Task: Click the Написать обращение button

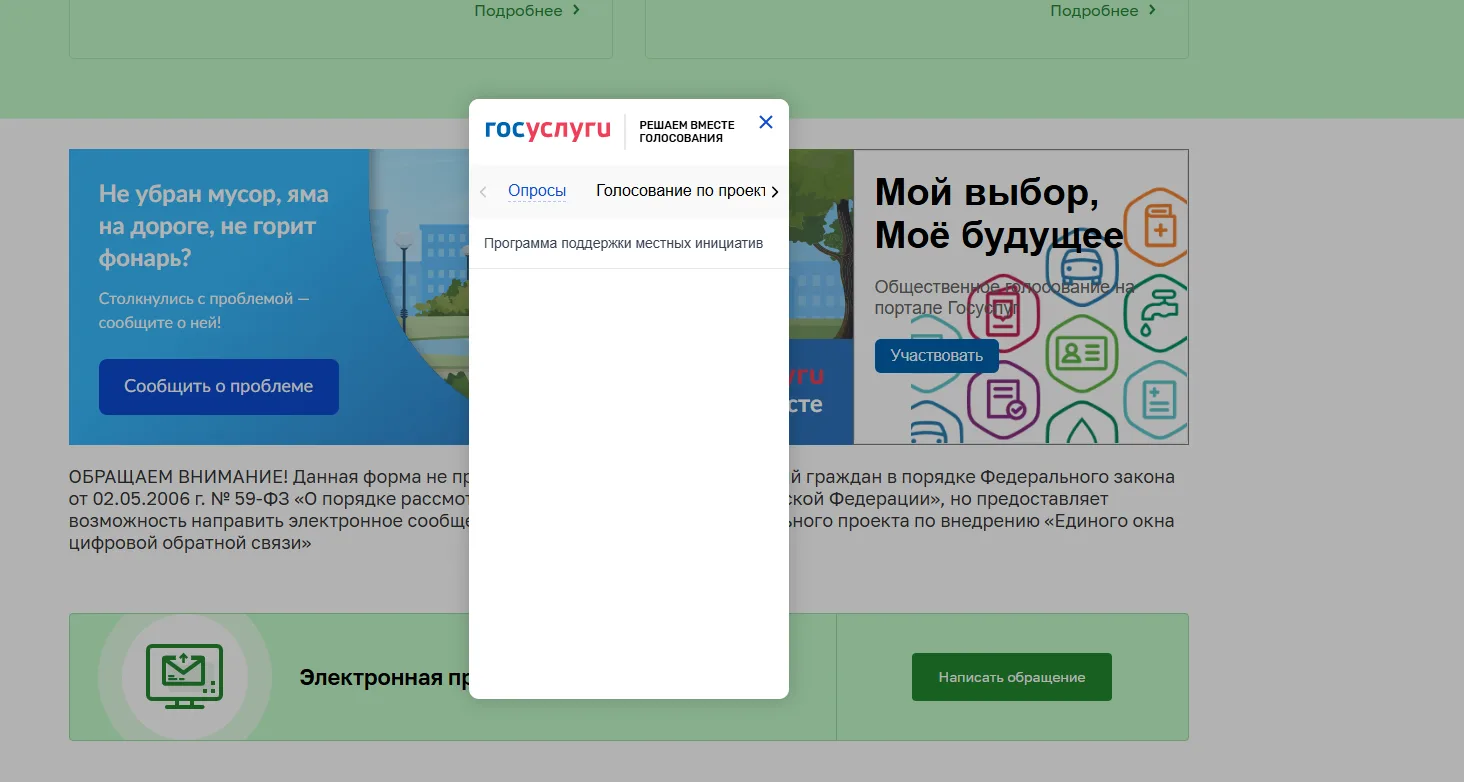Action: click(1012, 677)
